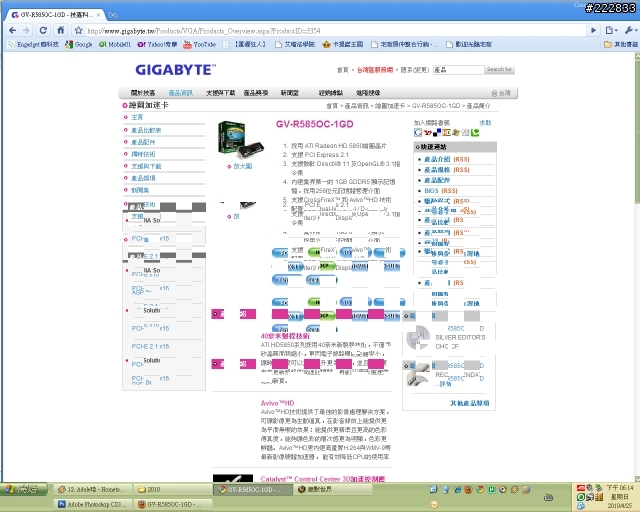Open the third item in the main navigation bar

click(220, 93)
